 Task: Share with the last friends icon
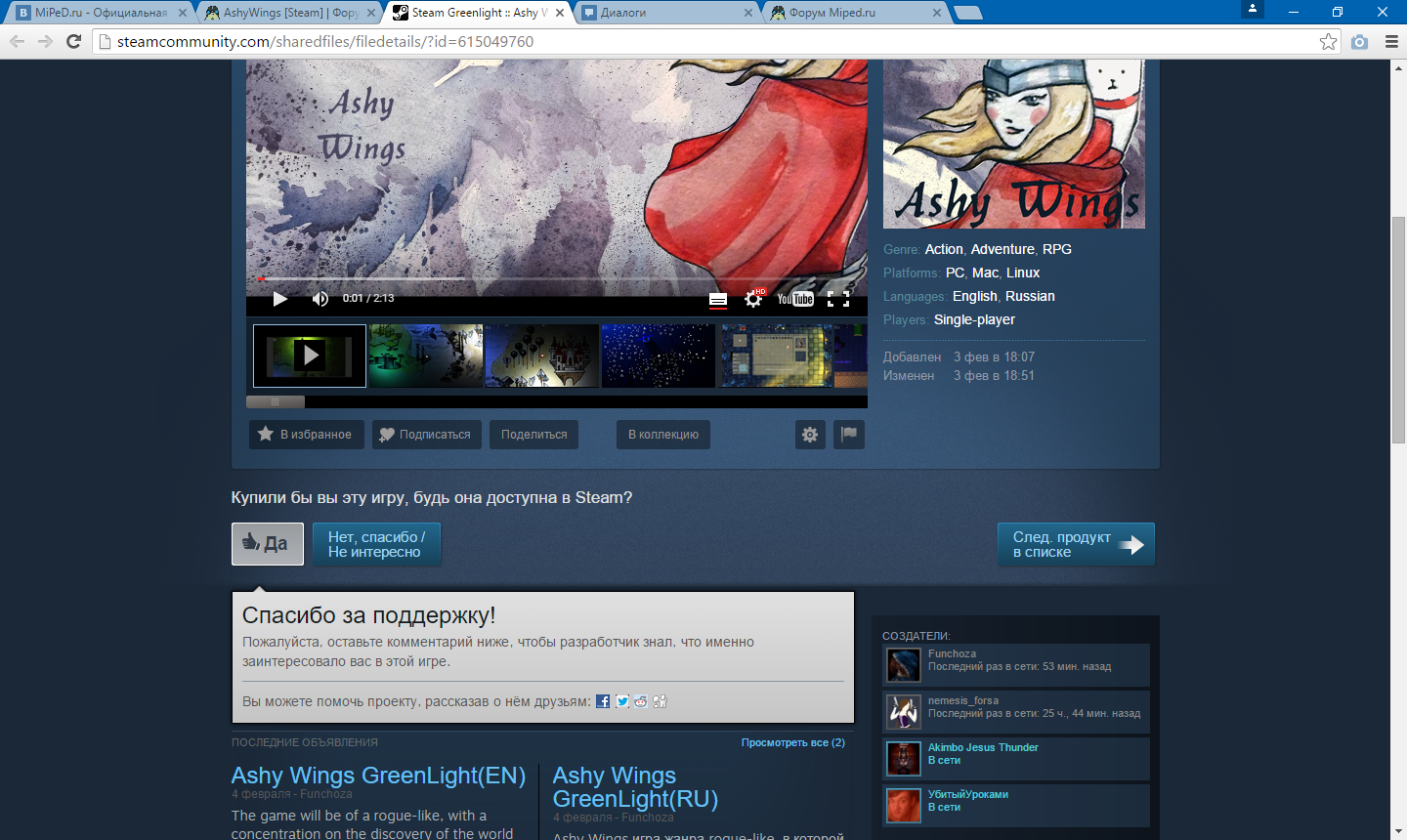(x=660, y=701)
